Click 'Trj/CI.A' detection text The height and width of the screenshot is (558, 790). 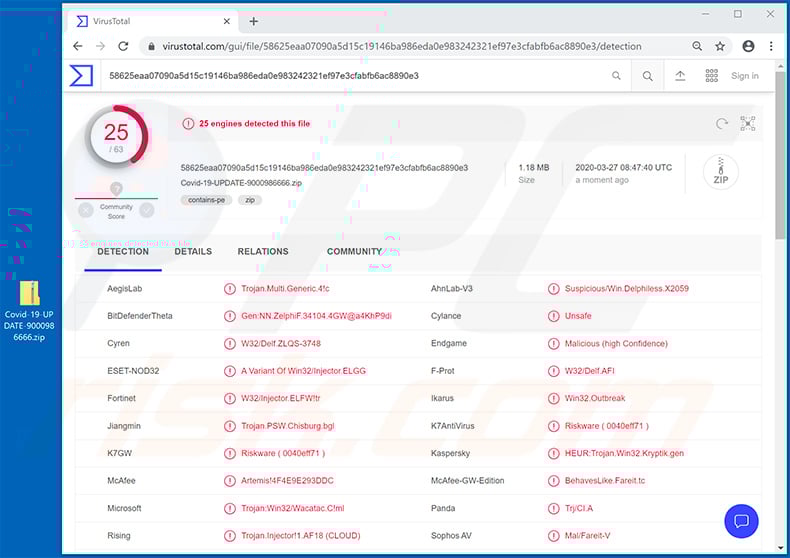point(578,508)
